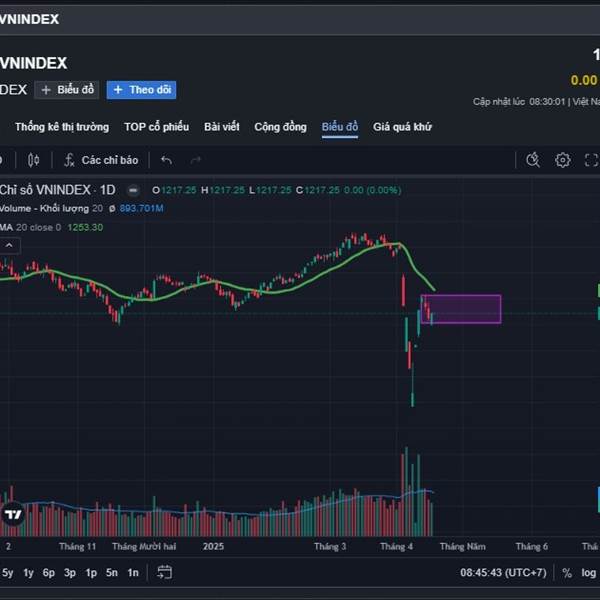Redo the last chart action
Screen dimensions: 600x600
click(196, 160)
